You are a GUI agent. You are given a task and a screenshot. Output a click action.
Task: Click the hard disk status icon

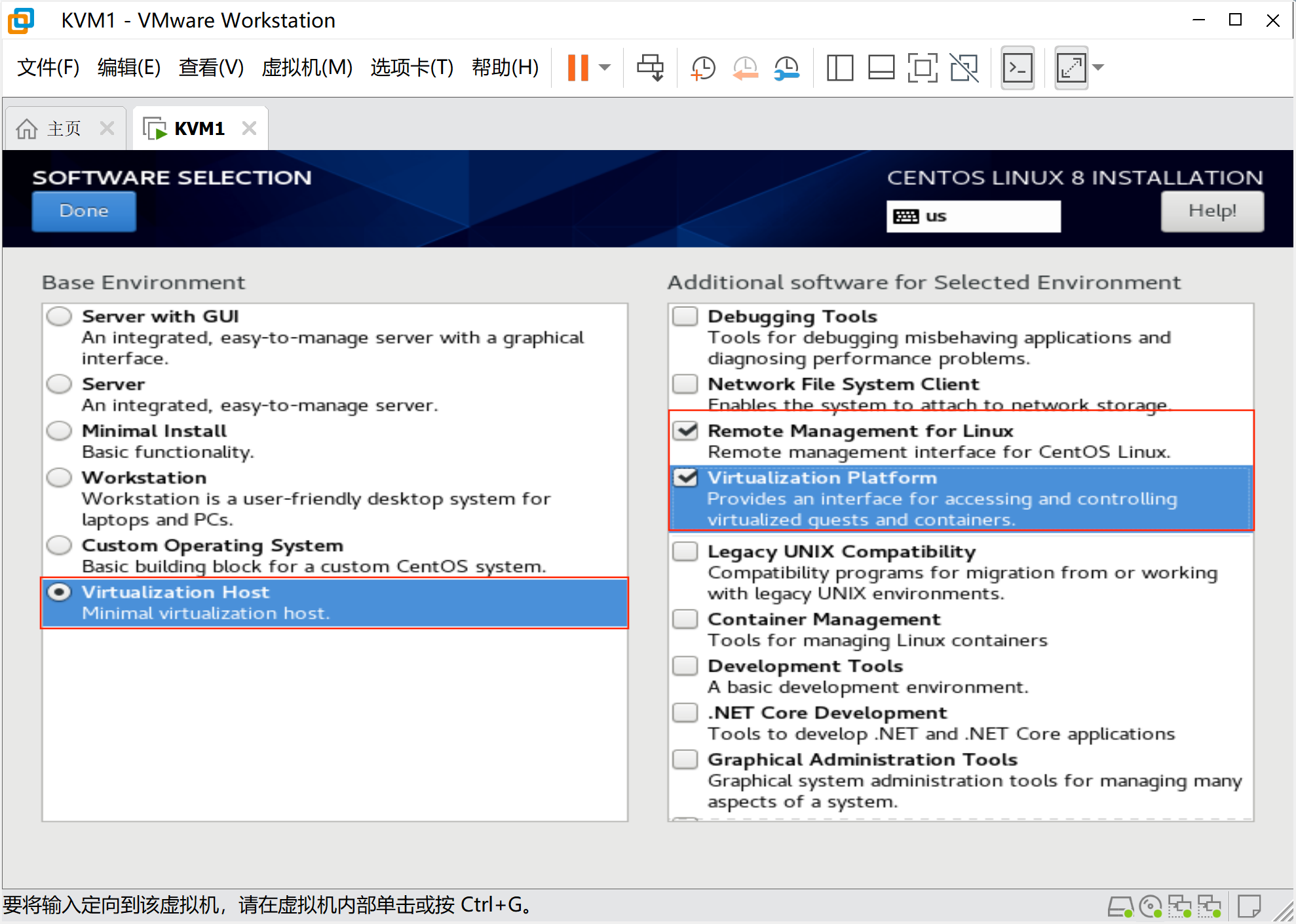point(1120,907)
